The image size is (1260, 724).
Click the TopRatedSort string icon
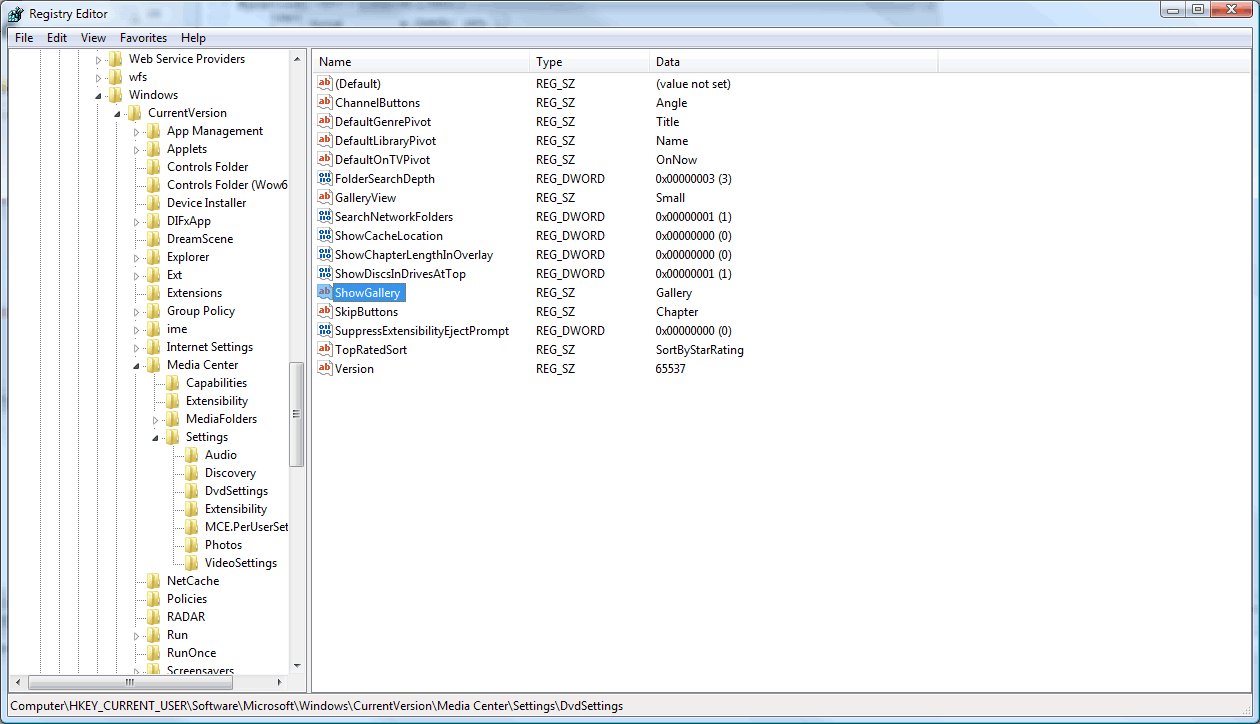click(x=324, y=350)
